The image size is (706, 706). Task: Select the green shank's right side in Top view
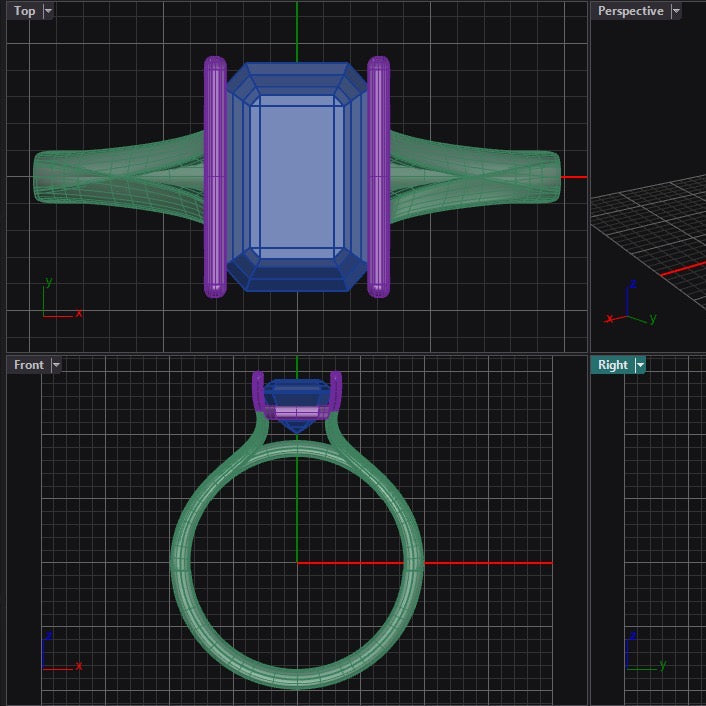point(480,180)
